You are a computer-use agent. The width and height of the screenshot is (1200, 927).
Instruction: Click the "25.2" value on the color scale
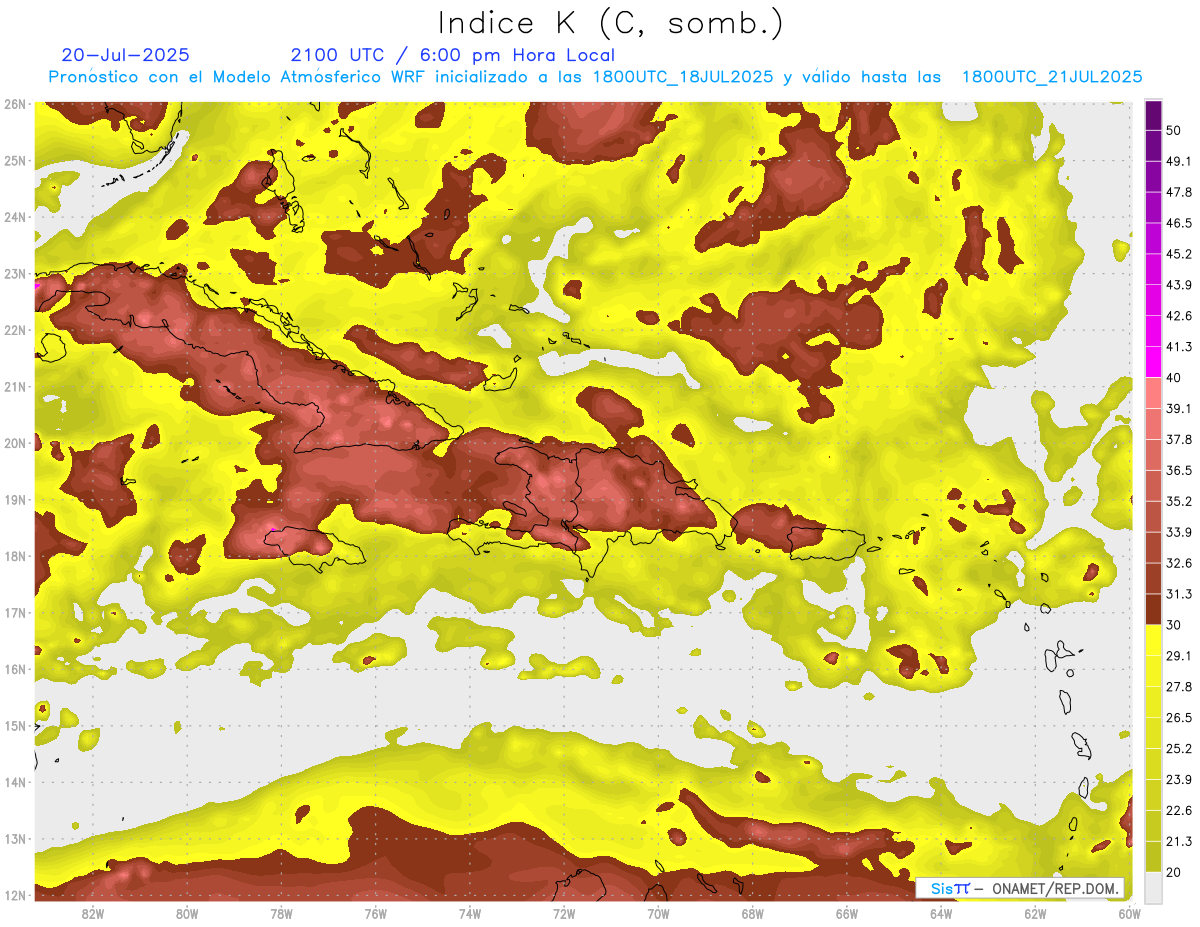(x=1178, y=749)
